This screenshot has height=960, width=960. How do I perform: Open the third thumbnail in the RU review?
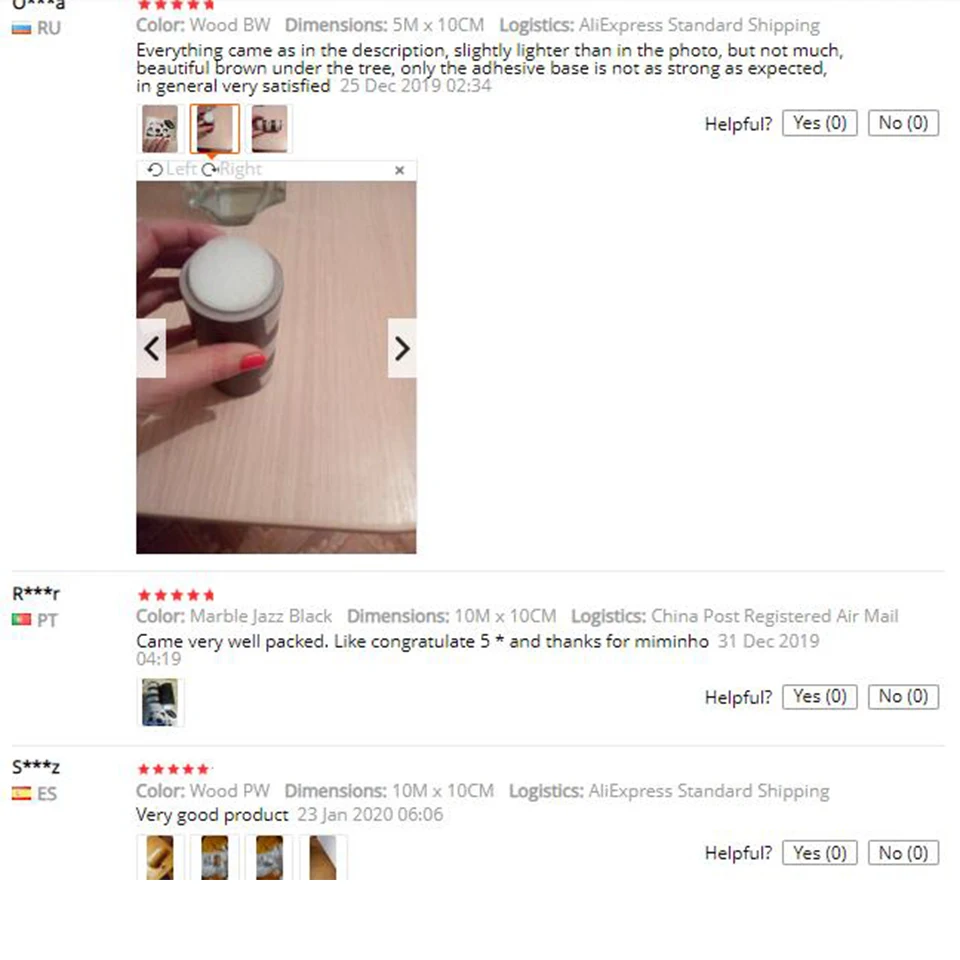269,129
